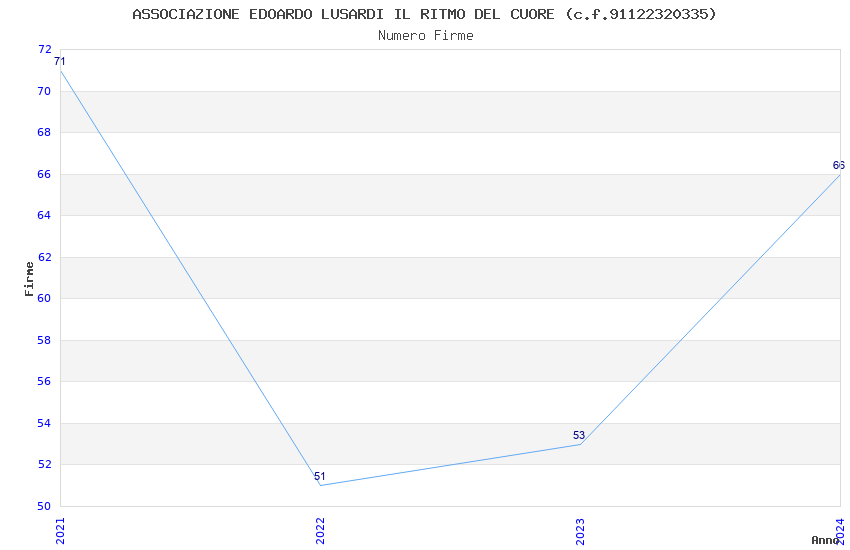The height and width of the screenshot is (550, 850).
Task: Click the 2021 x-axis label
Action: pos(60,531)
